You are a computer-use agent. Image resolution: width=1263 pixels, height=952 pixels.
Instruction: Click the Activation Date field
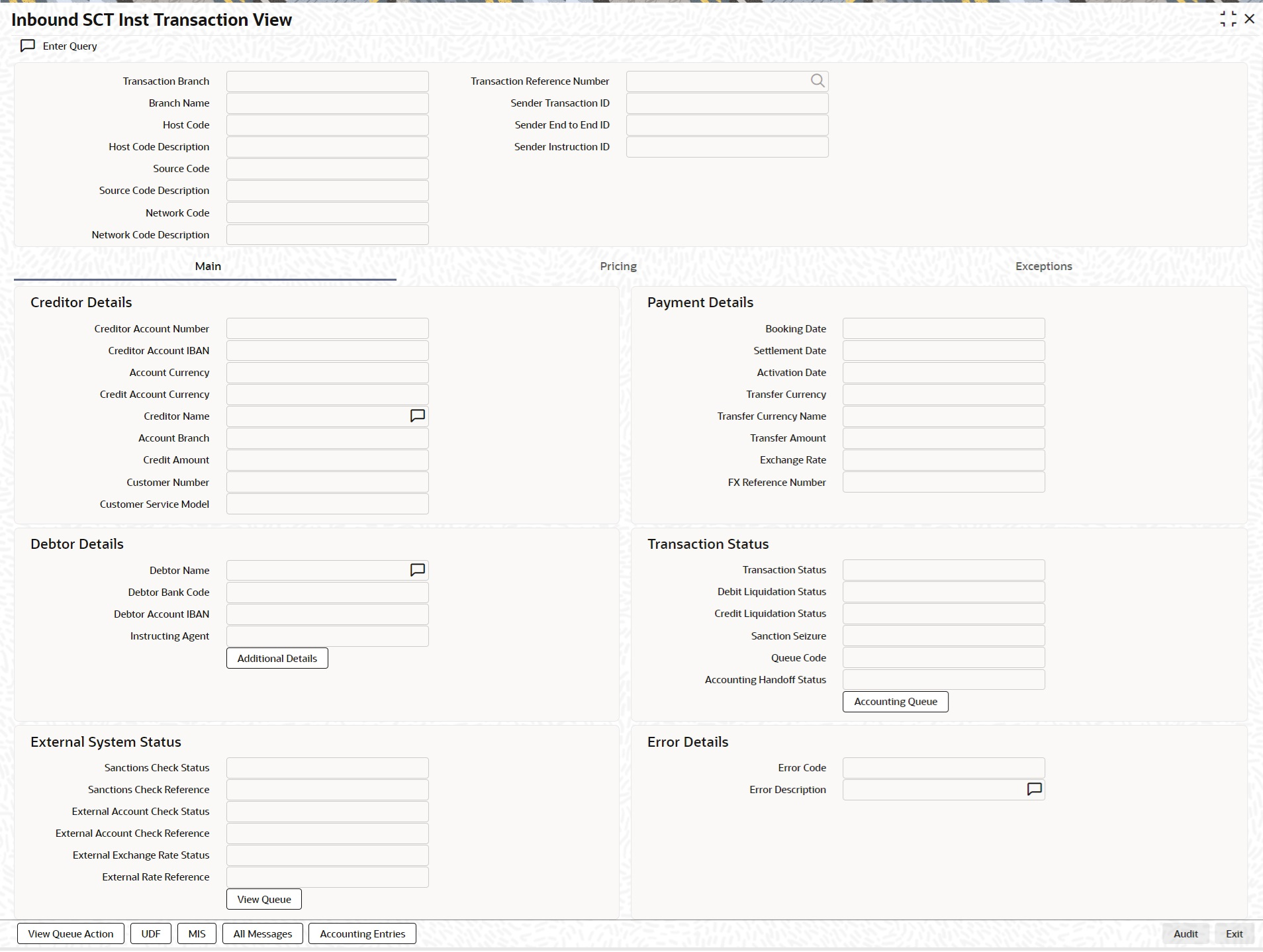[944, 372]
